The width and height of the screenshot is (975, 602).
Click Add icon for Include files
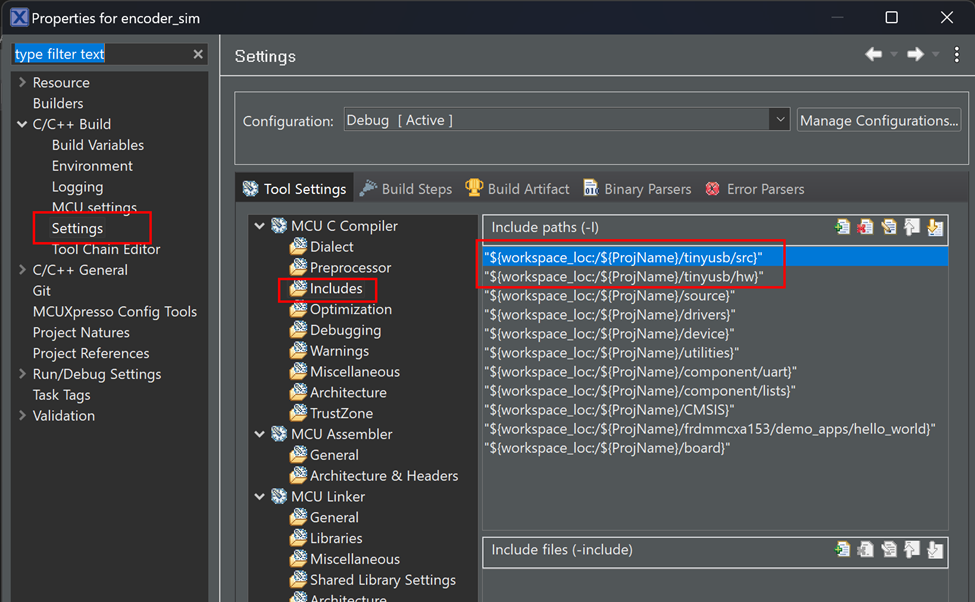tap(843, 549)
